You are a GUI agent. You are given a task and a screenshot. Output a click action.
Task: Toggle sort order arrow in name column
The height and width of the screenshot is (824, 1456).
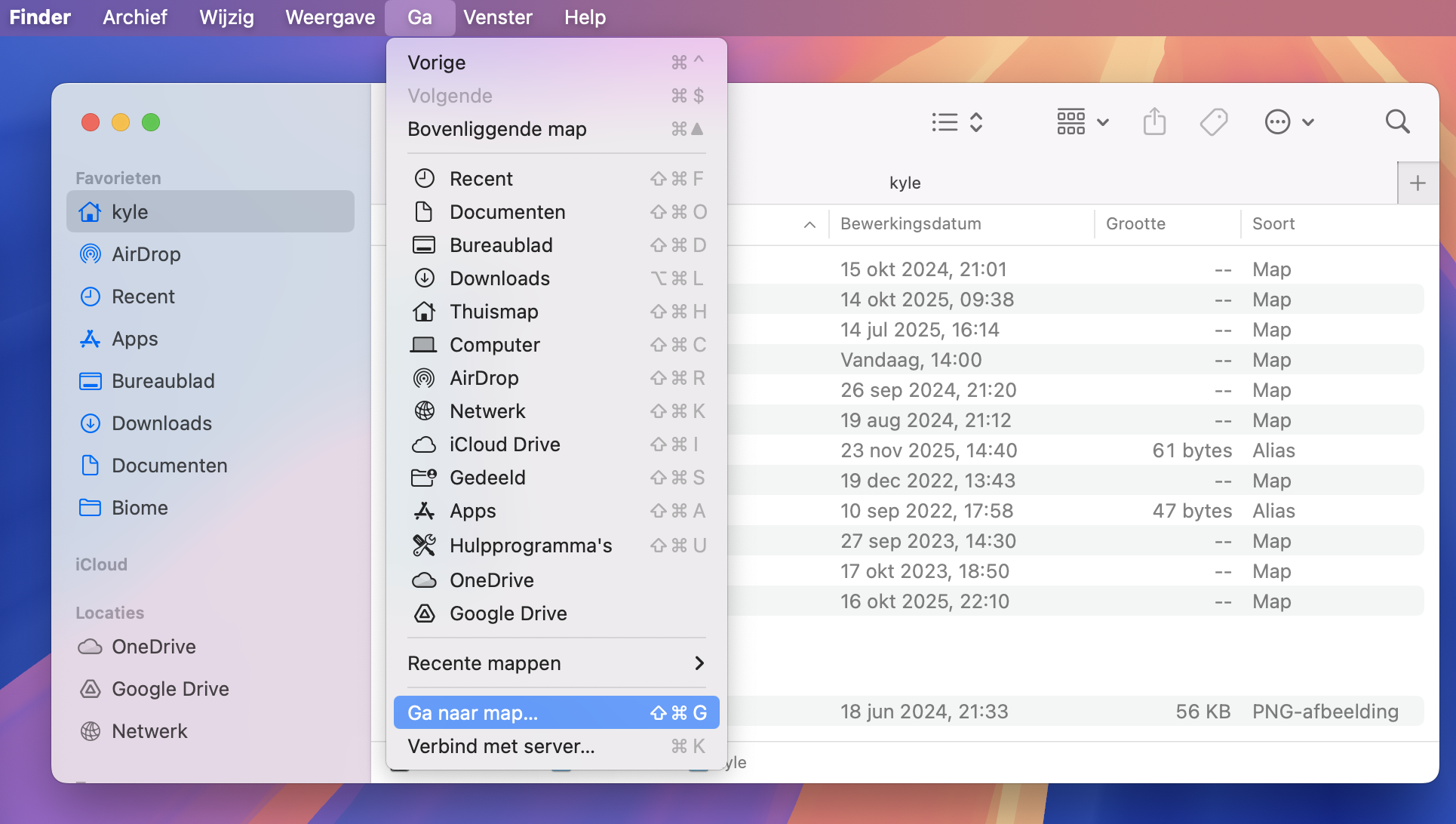coord(809,224)
